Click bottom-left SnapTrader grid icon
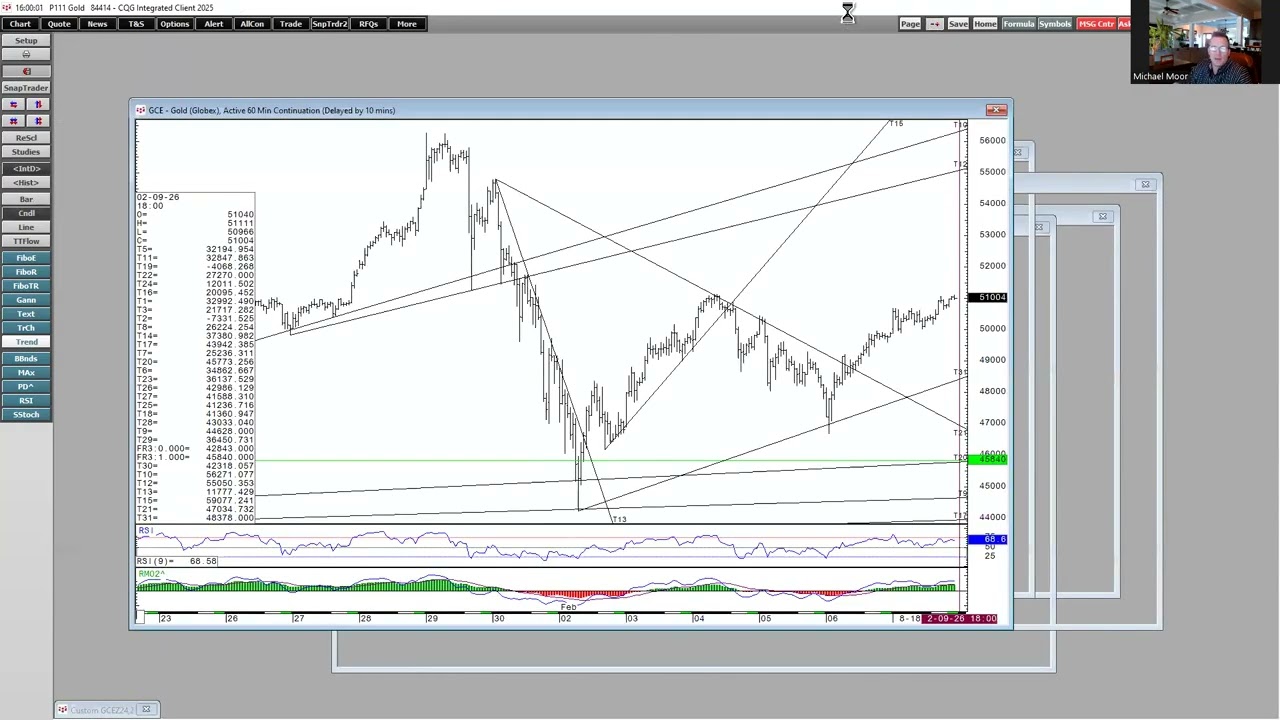Image resolution: width=1280 pixels, height=720 pixels. click(x=13, y=121)
